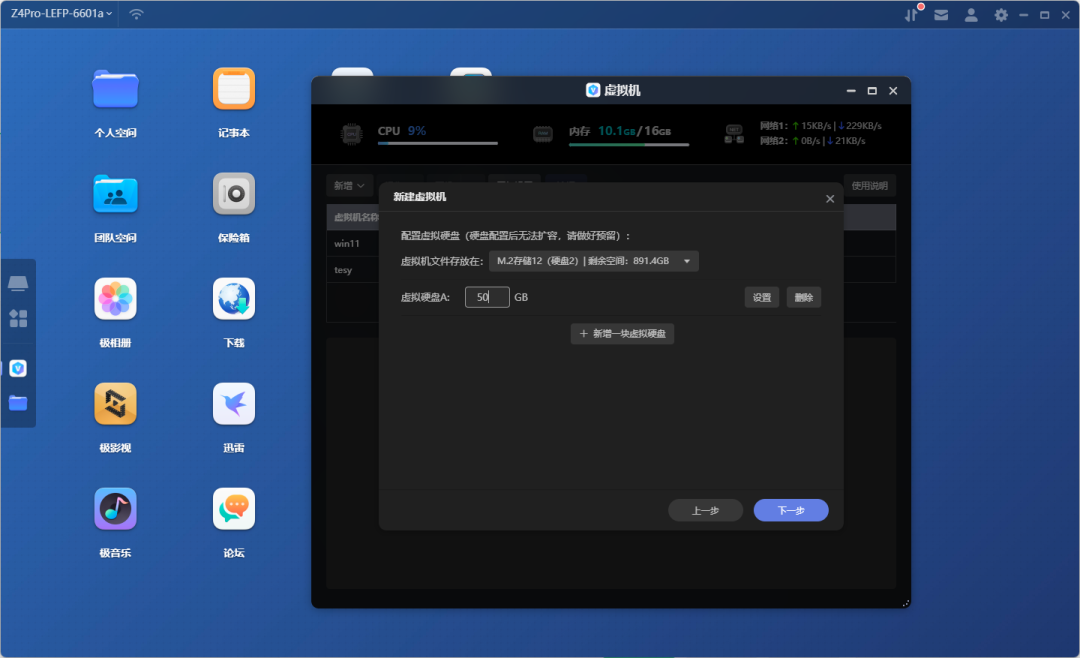Launch the 极影视 video app
The image size is (1080, 658).
pos(115,404)
